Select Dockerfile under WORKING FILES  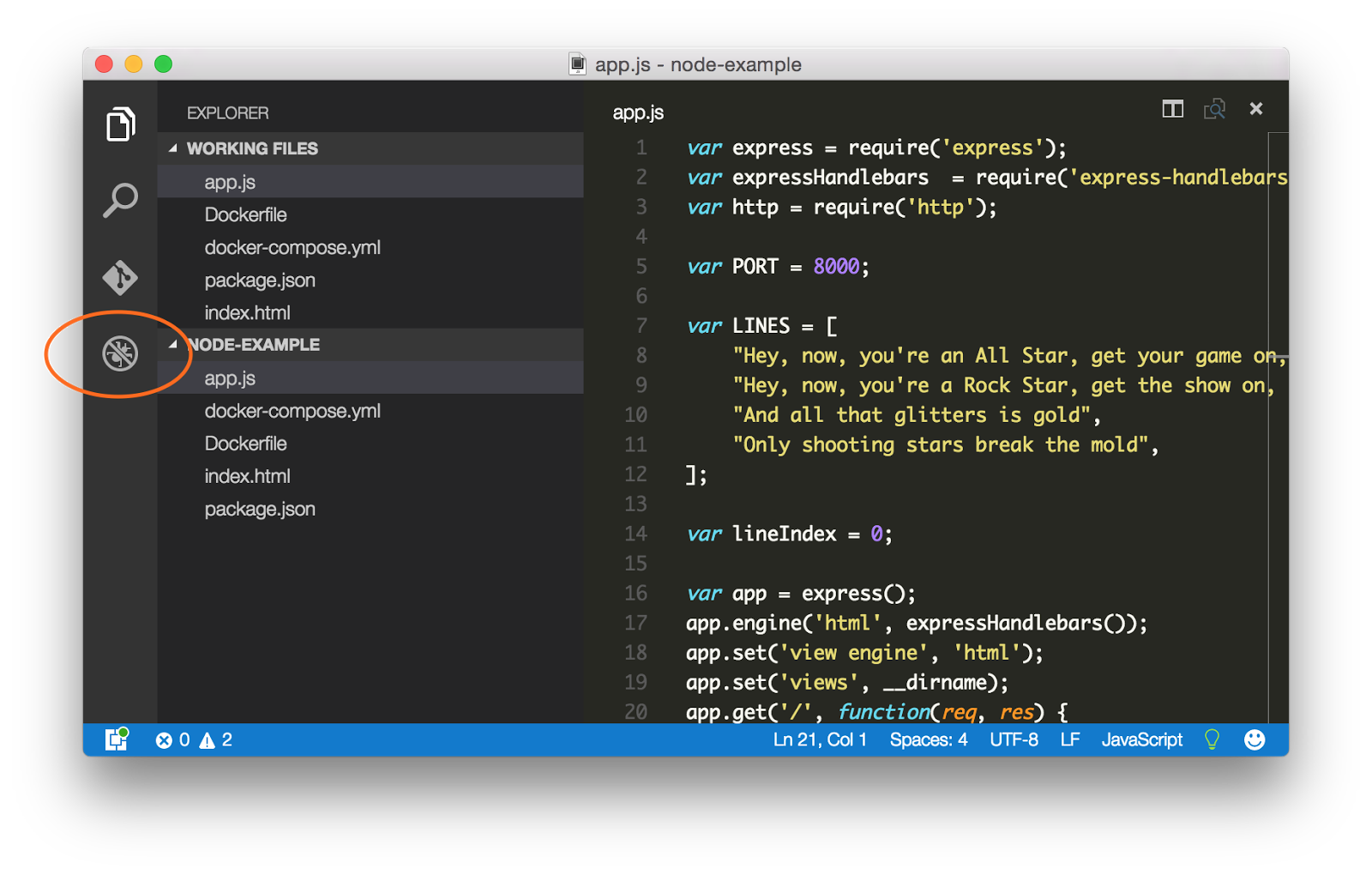click(246, 214)
